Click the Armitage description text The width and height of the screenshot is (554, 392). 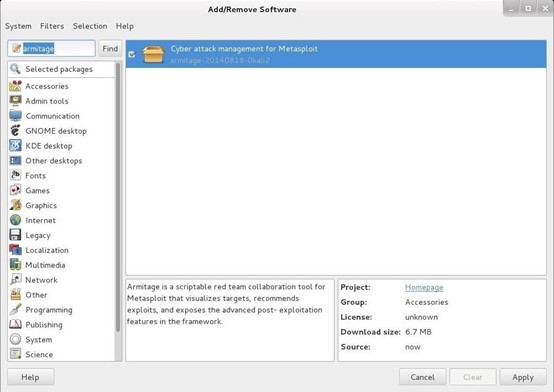tap(226, 304)
